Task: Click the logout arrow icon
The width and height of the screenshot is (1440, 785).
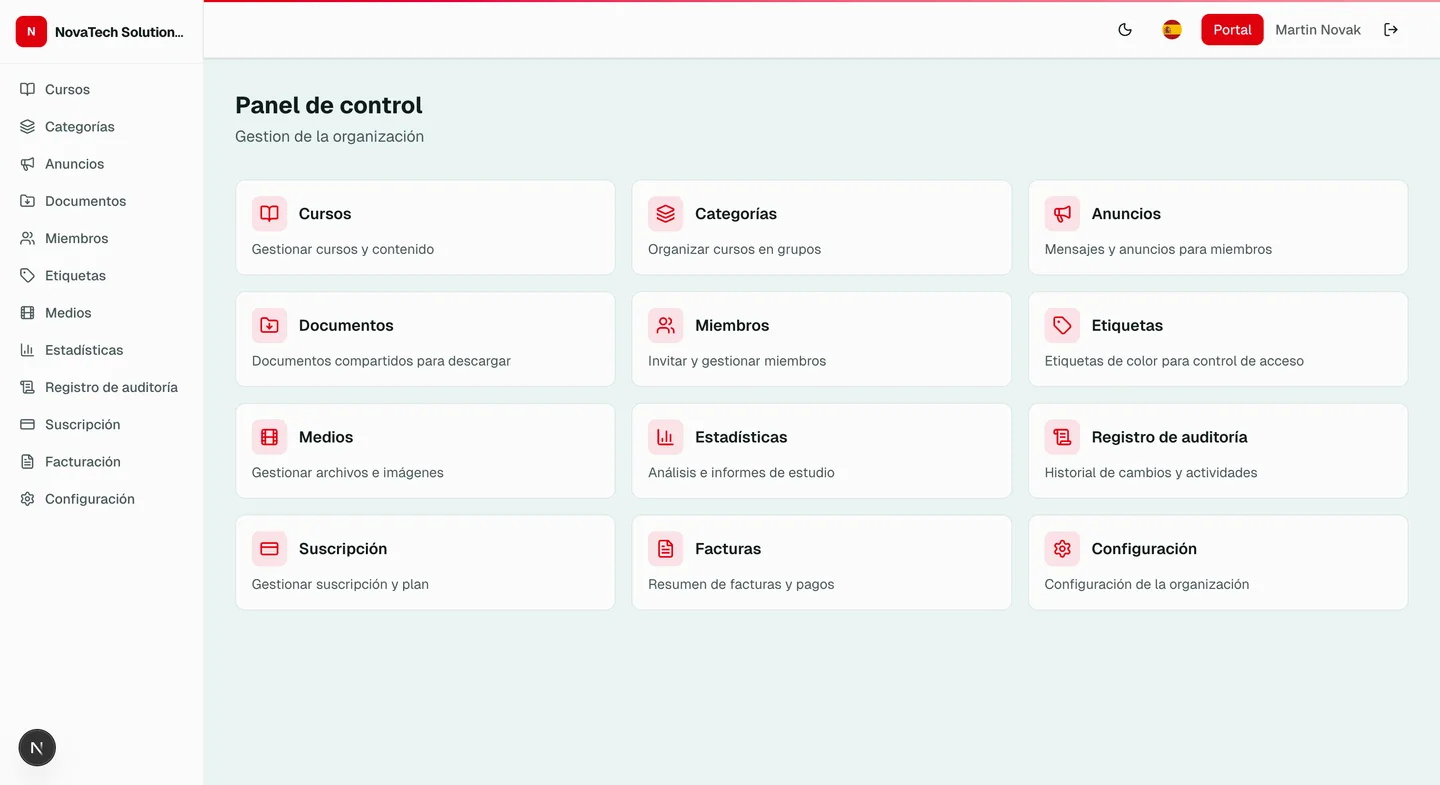Action: [x=1391, y=30]
